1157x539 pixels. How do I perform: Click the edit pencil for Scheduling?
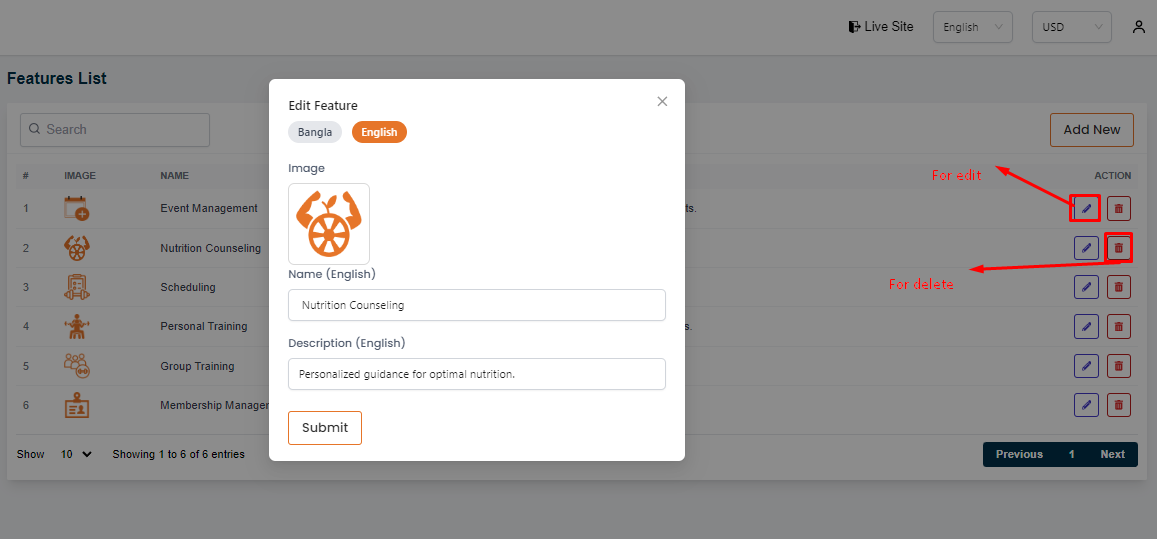click(x=1086, y=287)
